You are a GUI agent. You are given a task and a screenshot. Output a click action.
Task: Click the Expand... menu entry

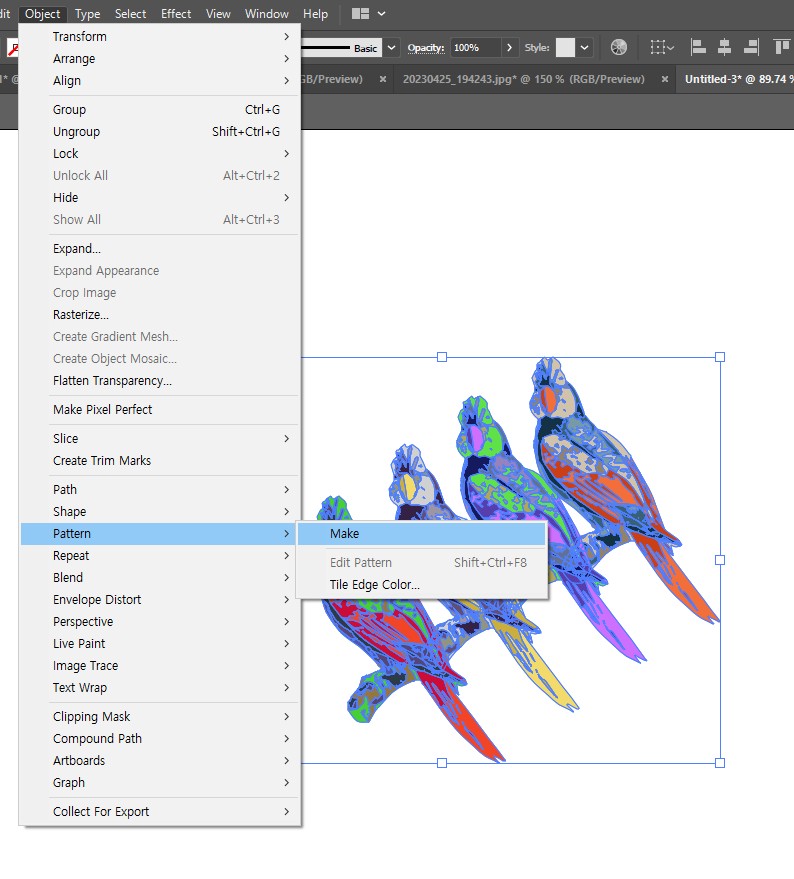pyautogui.click(x=160, y=248)
